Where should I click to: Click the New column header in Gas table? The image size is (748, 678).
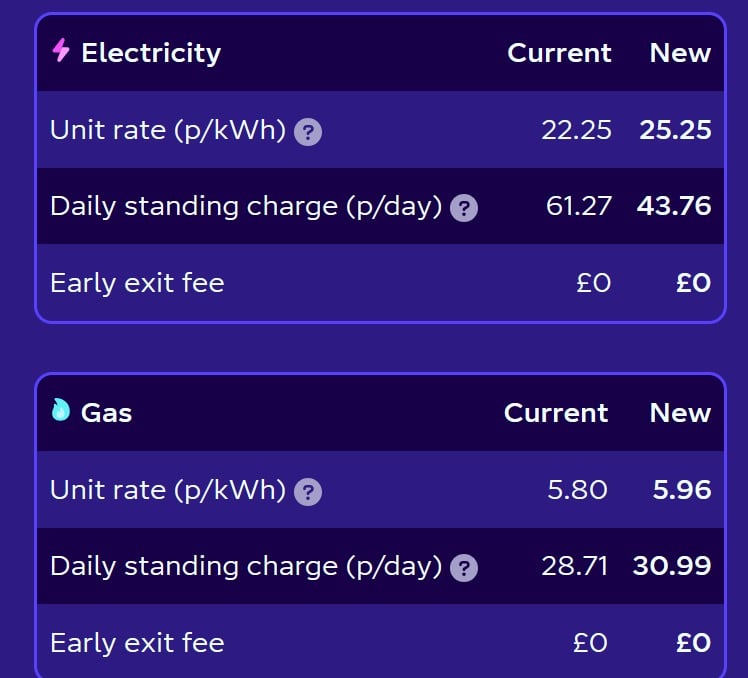coord(680,413)
